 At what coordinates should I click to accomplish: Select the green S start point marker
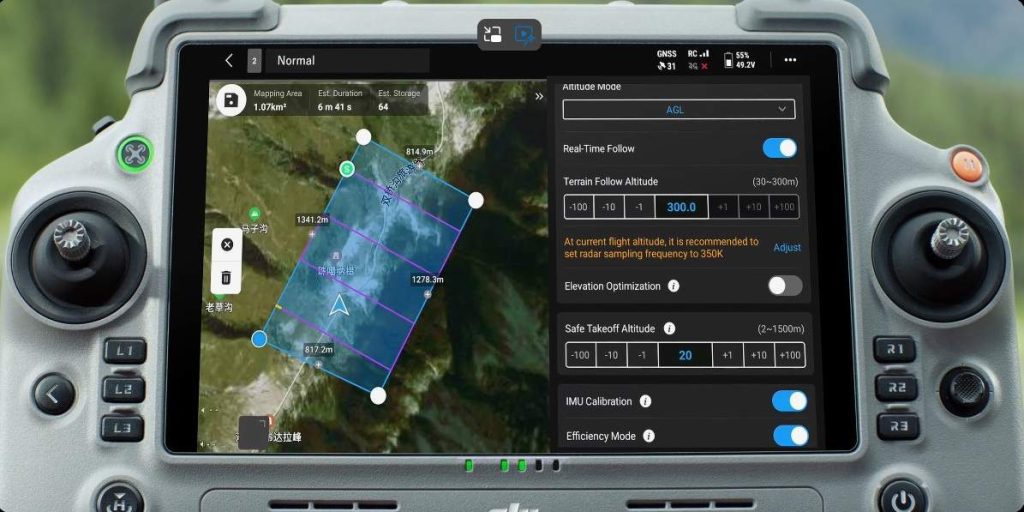(347, 168)
